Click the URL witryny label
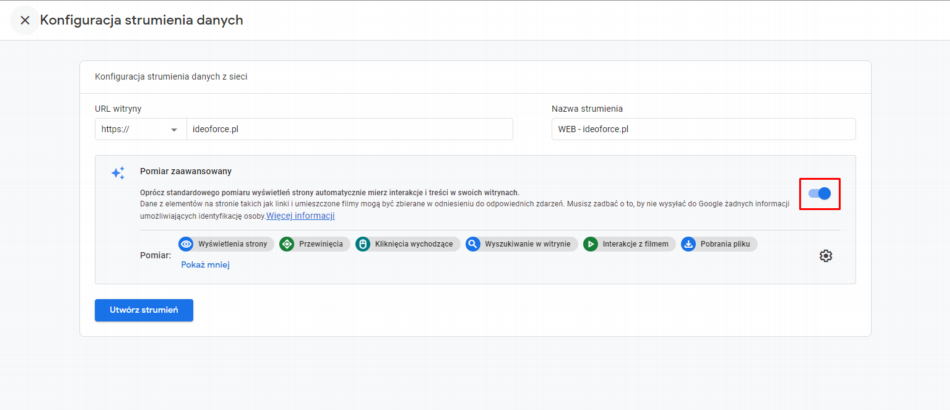The width and height of the screenshot is (950, 410). click(123, 108)
